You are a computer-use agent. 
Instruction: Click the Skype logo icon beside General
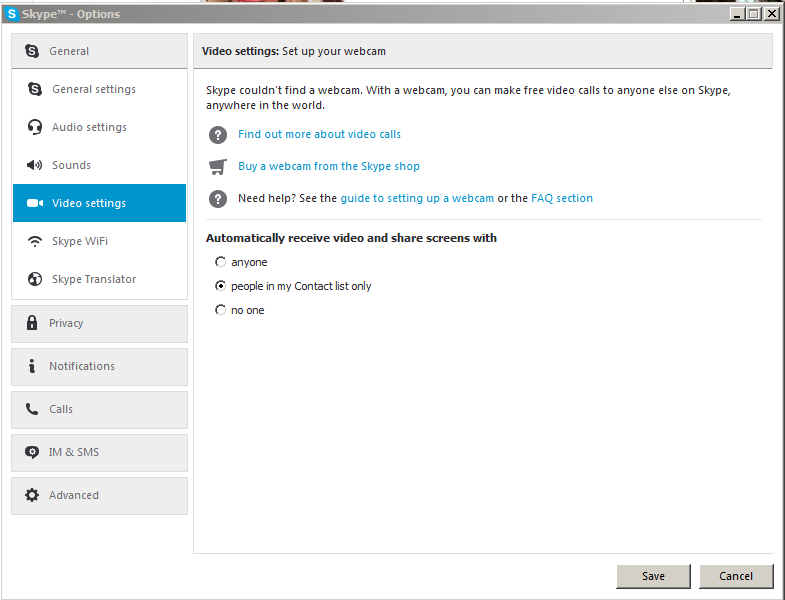pyautogui.click(x=32, y=51)
